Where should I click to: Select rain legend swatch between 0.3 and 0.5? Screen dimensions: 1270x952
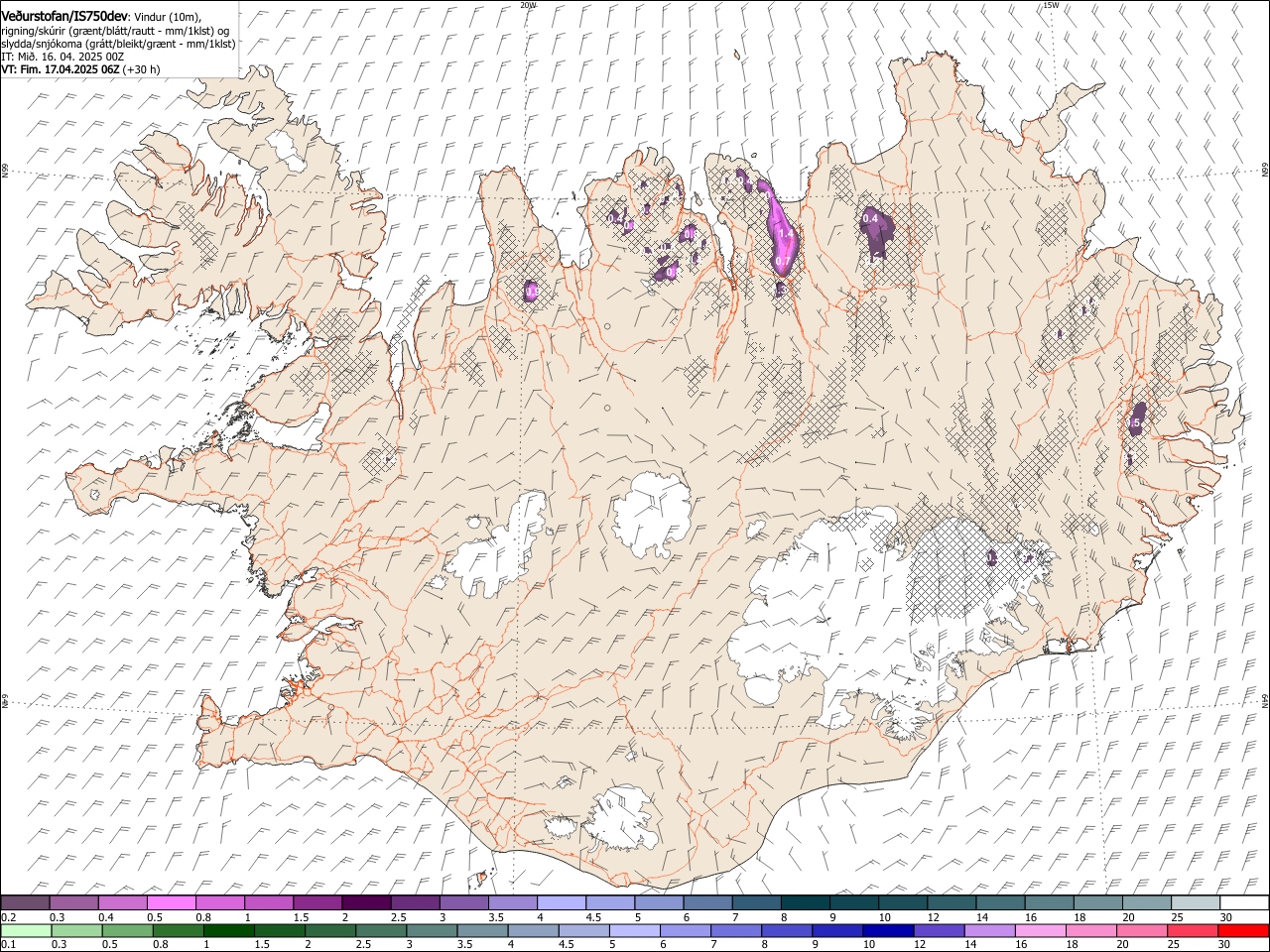pos(76,930)
